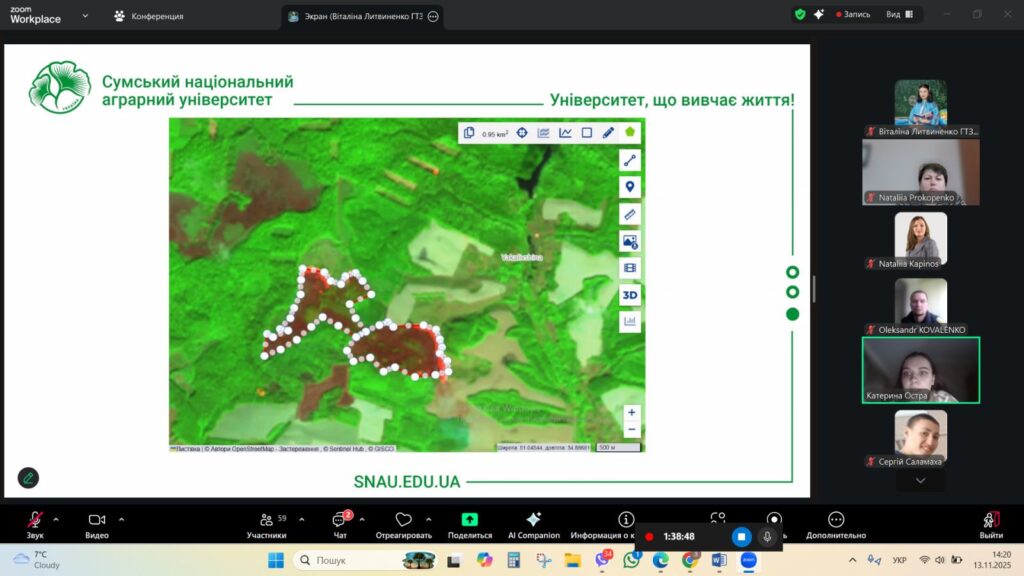1024x576 pixels.
Task: Open the Чат chat panel
Action: point(339,524)
